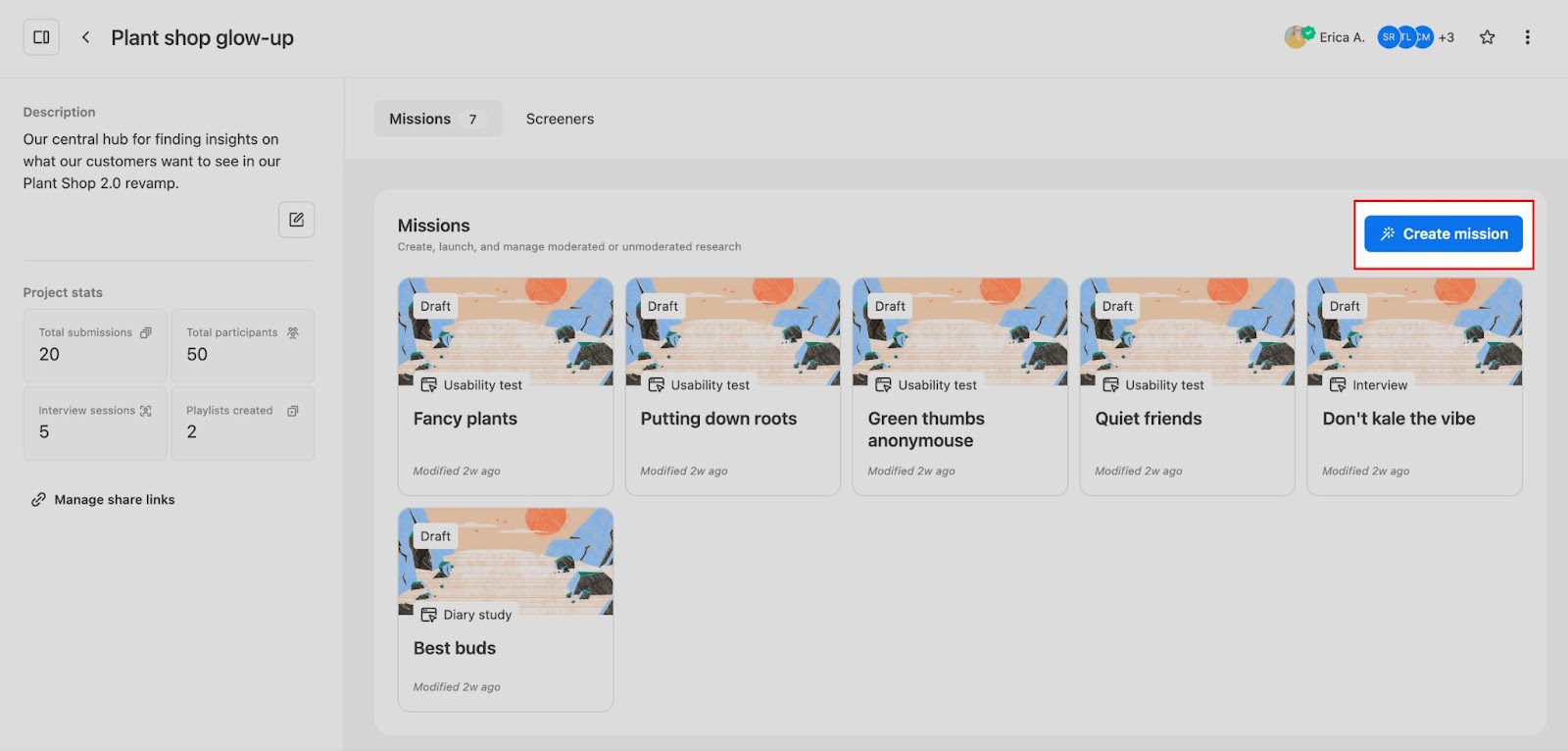
Task: Star the Plant shop glow-up project
Action: [1487, 37]
